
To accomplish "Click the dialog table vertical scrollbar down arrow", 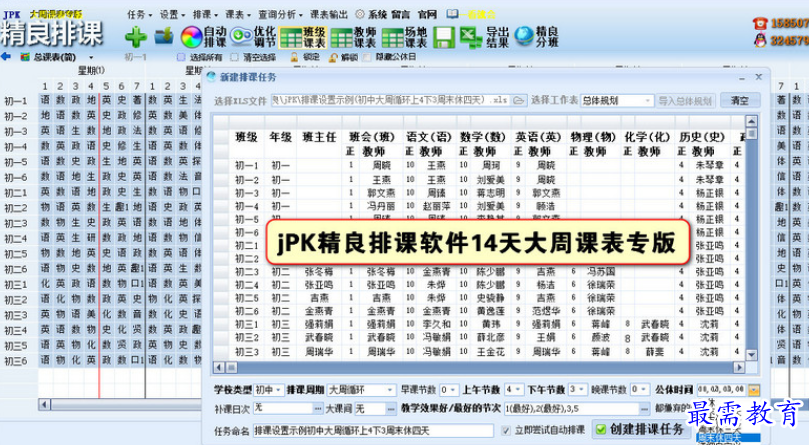I will click(751, 355).
